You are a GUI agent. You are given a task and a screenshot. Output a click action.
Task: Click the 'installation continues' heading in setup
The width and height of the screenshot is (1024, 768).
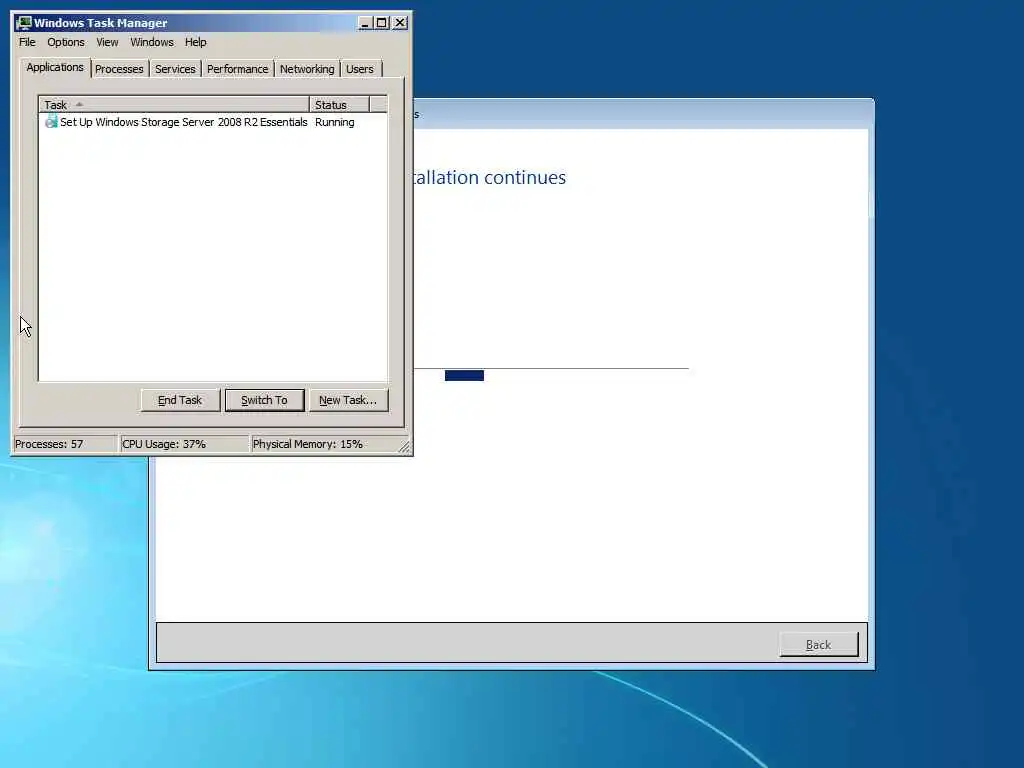(490, 178)
